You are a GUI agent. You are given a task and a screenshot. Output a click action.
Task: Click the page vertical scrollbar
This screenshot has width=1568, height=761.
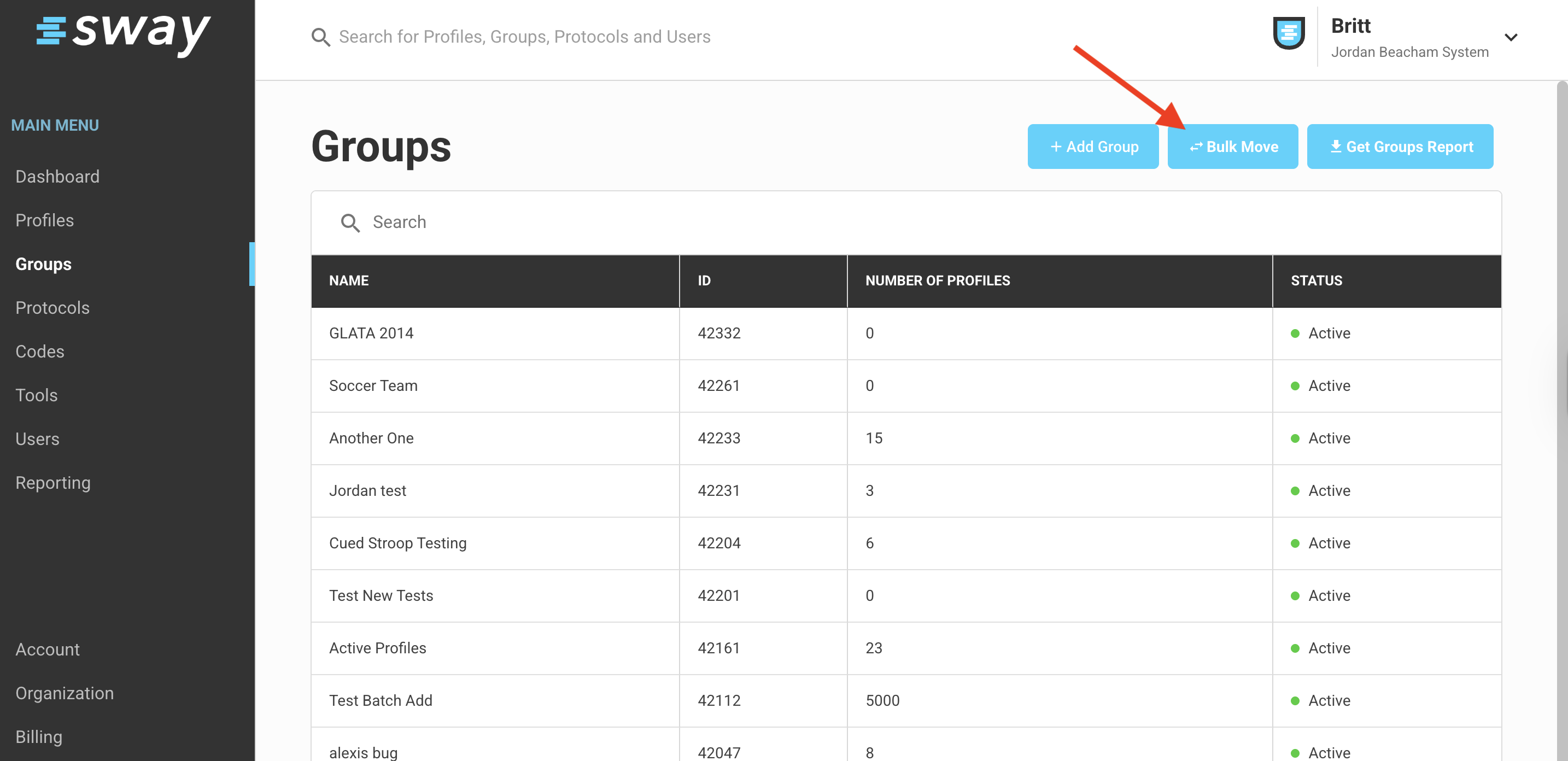click(x=1562, y=420)
